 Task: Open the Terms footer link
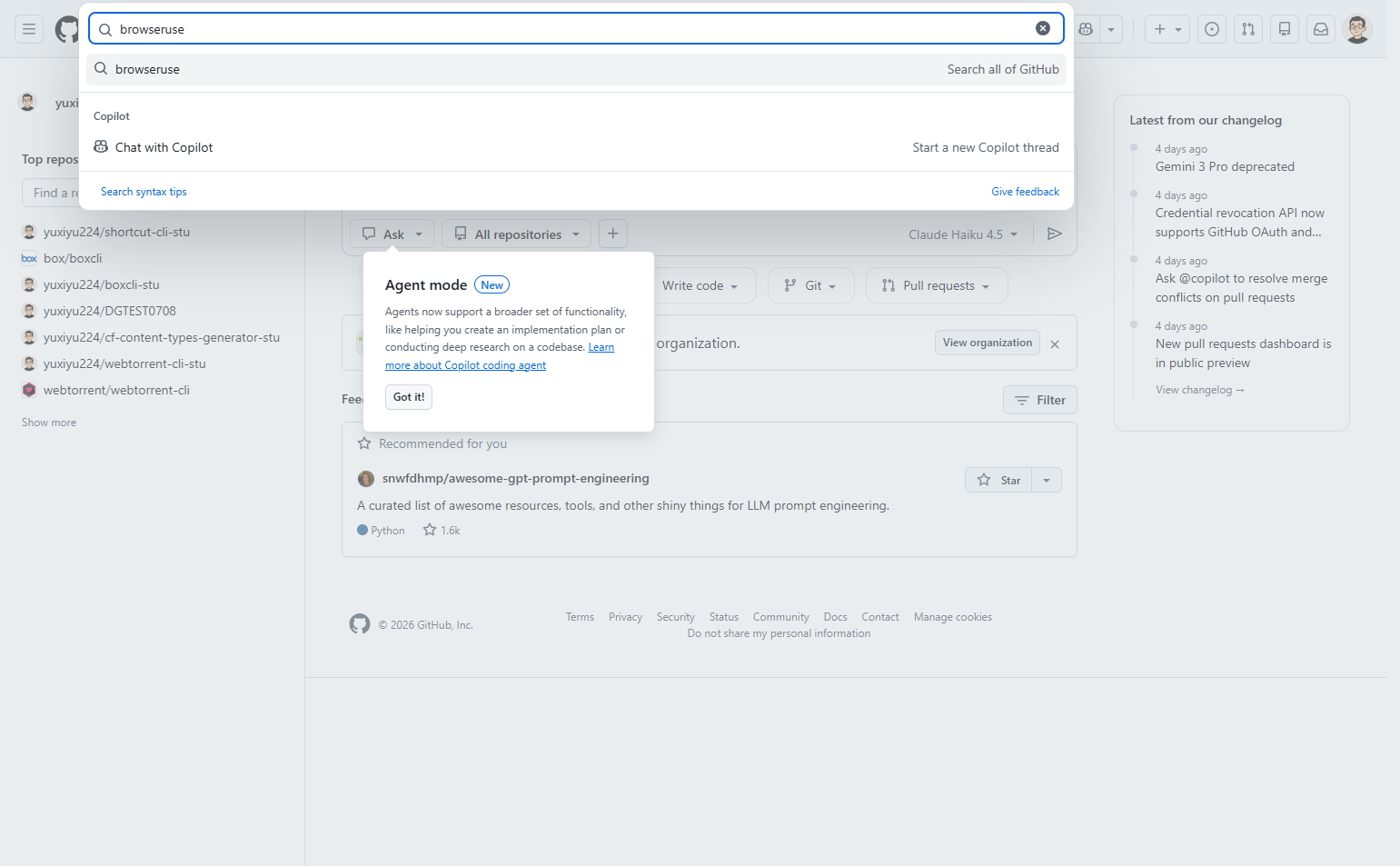click(x=580, y=617)
